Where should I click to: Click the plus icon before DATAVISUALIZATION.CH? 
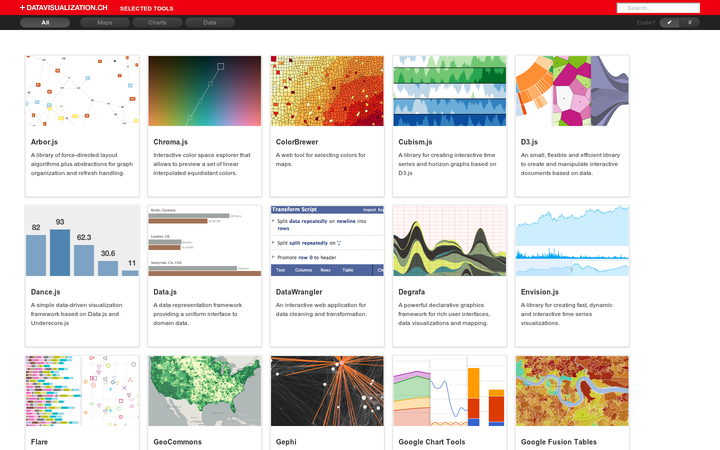tap(22, 8)
